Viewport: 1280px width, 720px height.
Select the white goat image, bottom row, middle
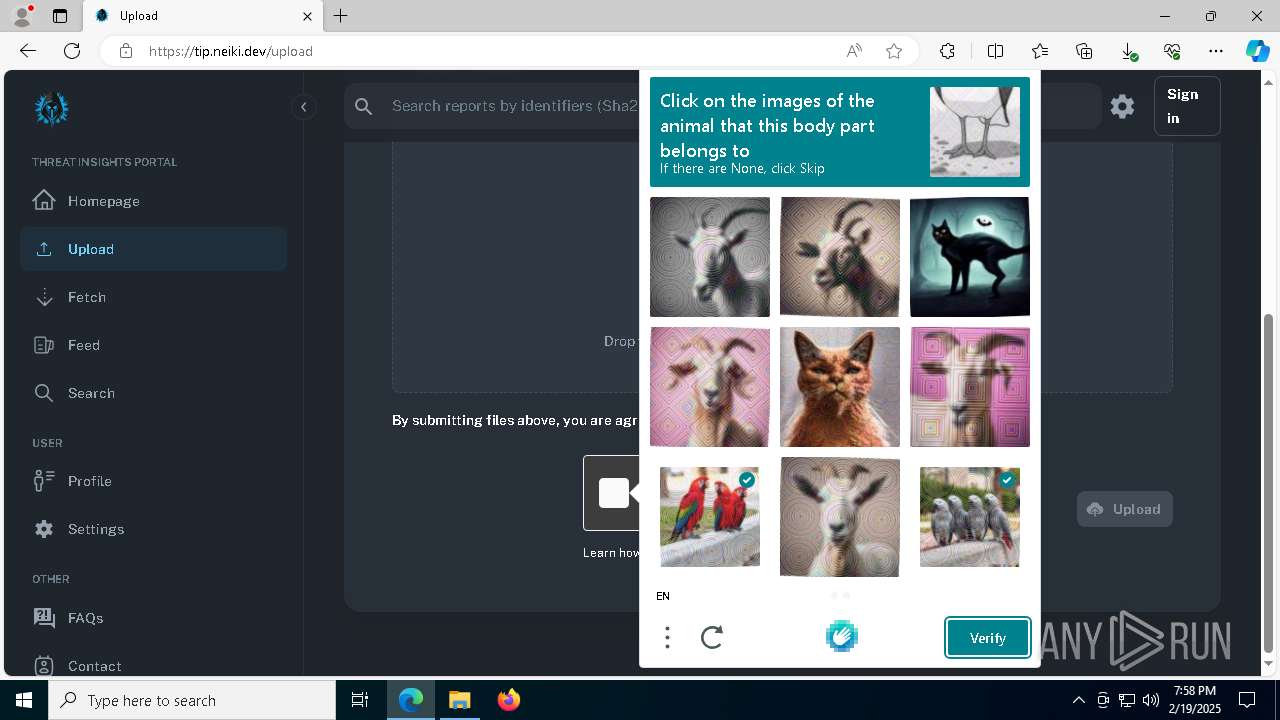[x=840, y=517]
